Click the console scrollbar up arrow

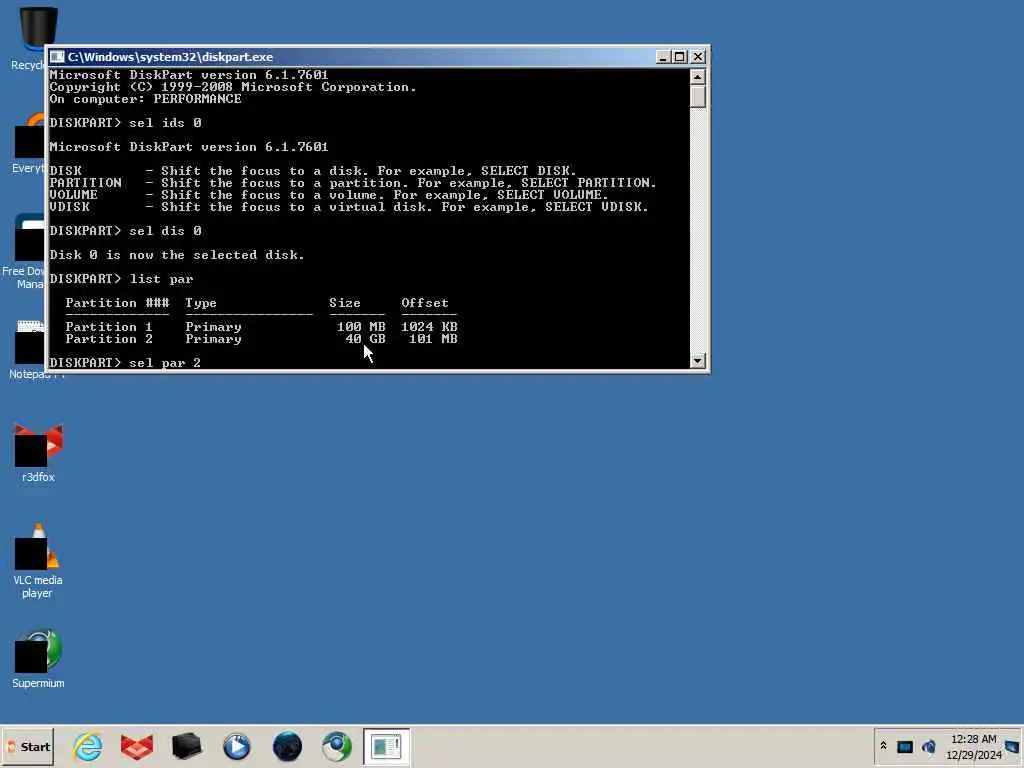pyautogui.click(x=697, y=76)
